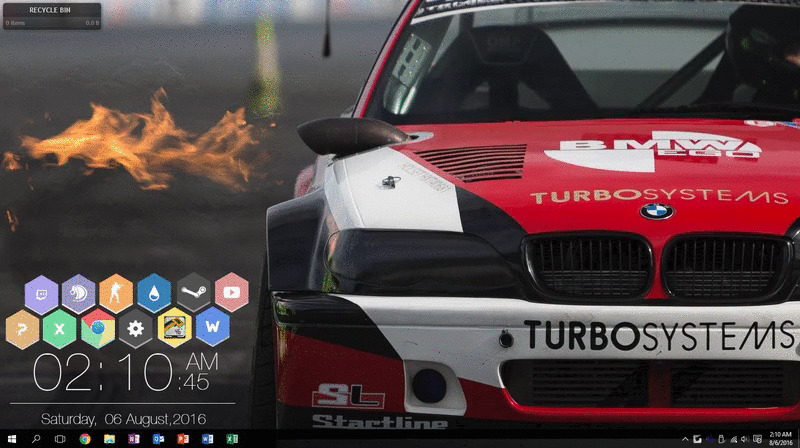This screenshot has height=448, width=800.
Task: Open the network signal tray icon
Action: (x=734, y=439)
